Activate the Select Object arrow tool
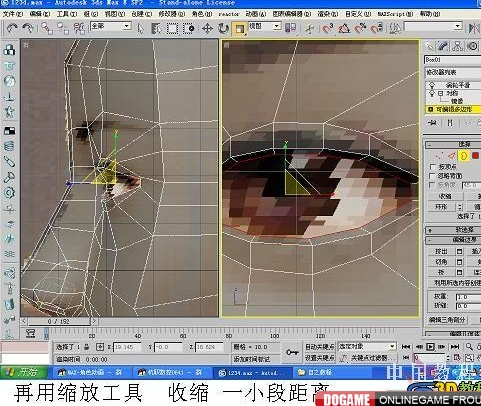Image resolution: width=481 pixels, height=406 pixels. [140, 29]
